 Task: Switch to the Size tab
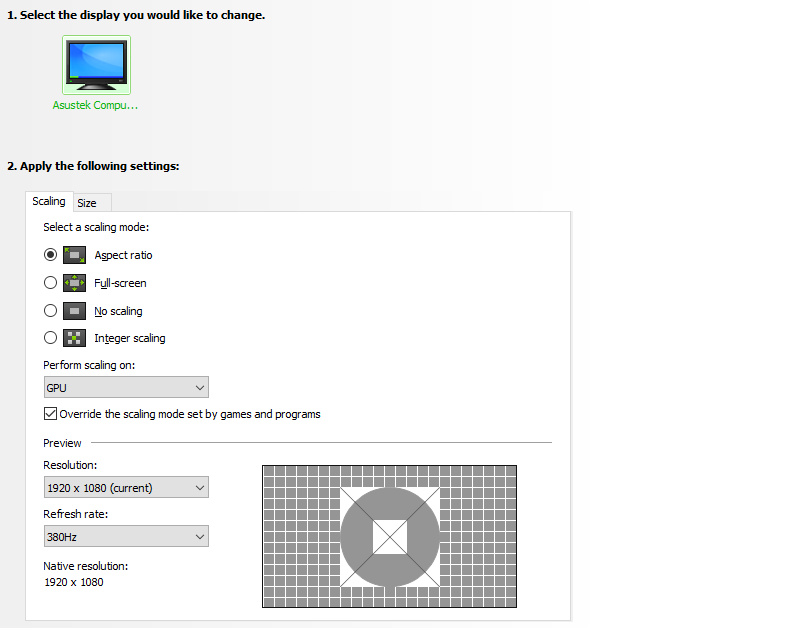pyautogui.click(x=87, y=203)
